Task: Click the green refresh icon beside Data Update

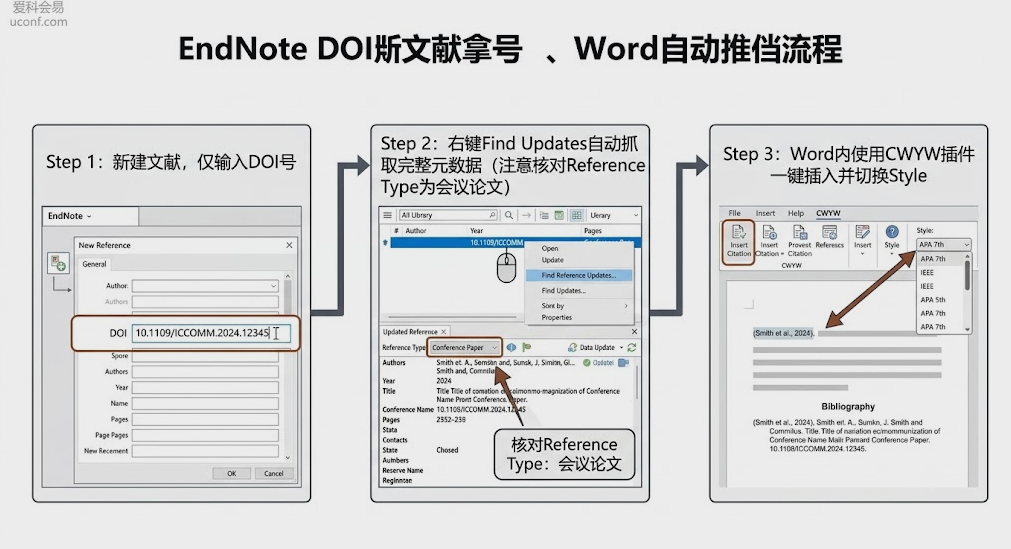Action: 632,347
